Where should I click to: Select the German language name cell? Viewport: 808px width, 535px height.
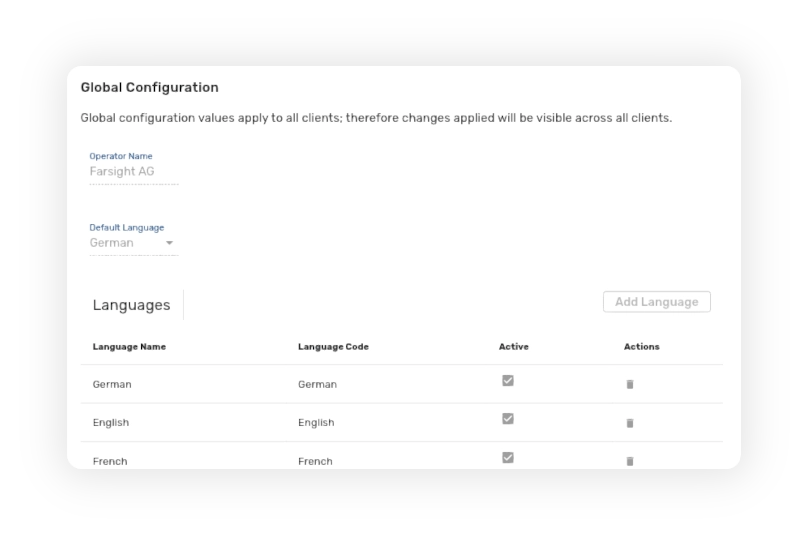[x=112, y=384]
